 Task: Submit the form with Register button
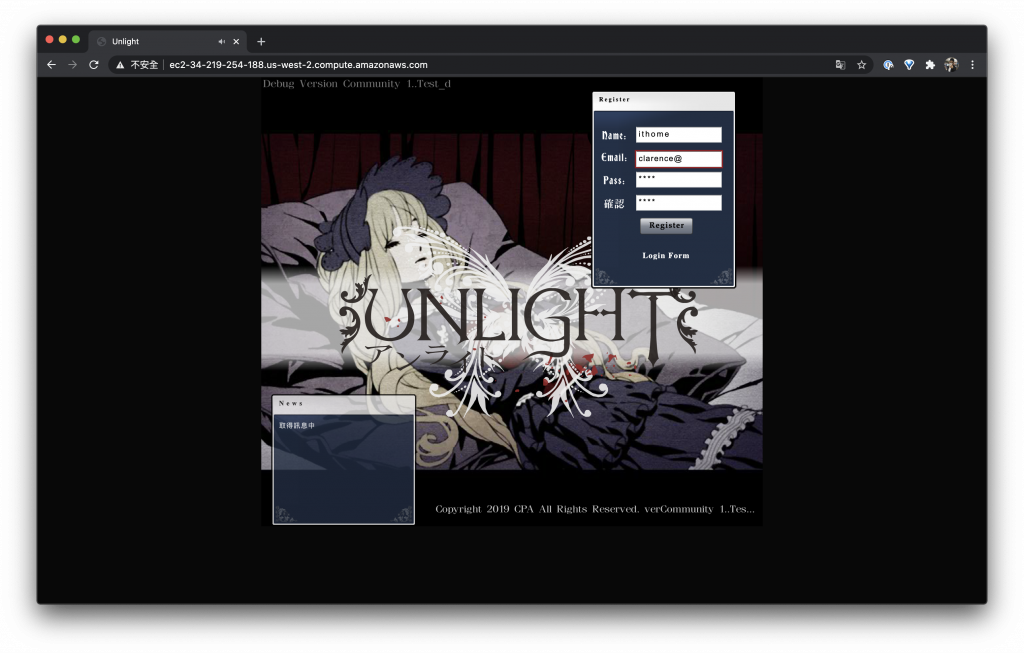666,225
